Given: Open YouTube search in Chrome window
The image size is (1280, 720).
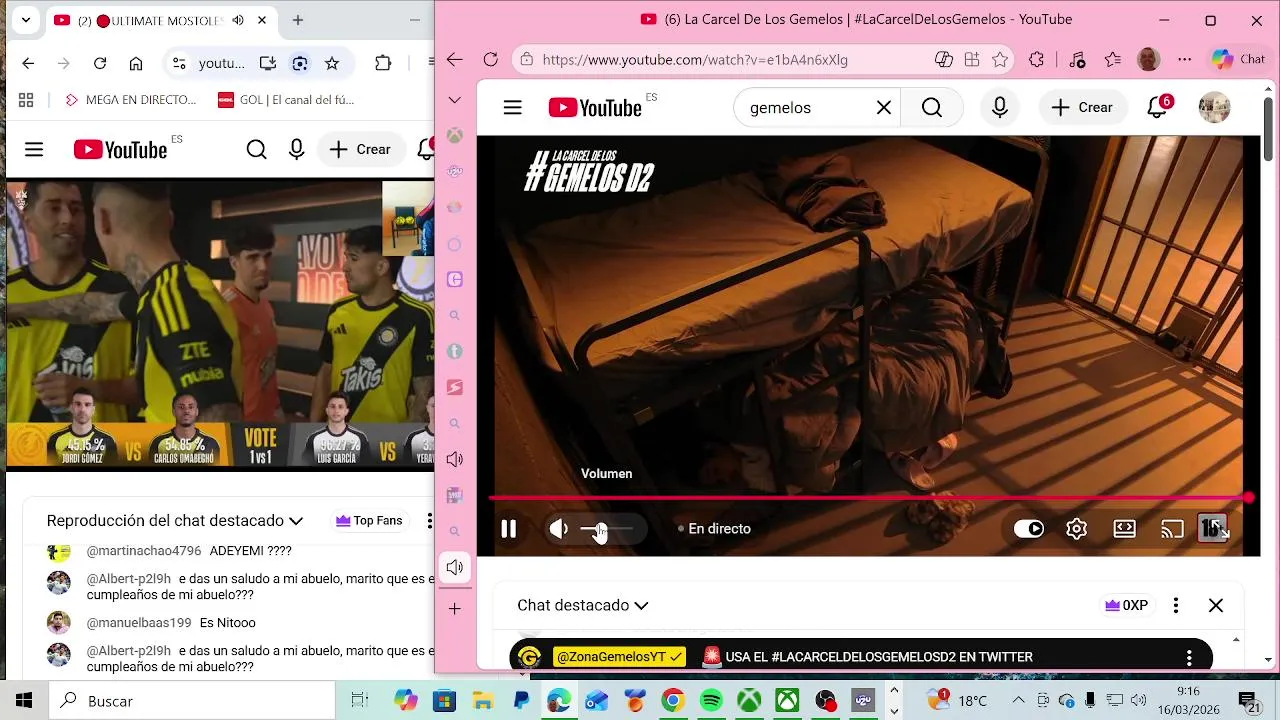Looking at the screenshot, I should 257,150.
